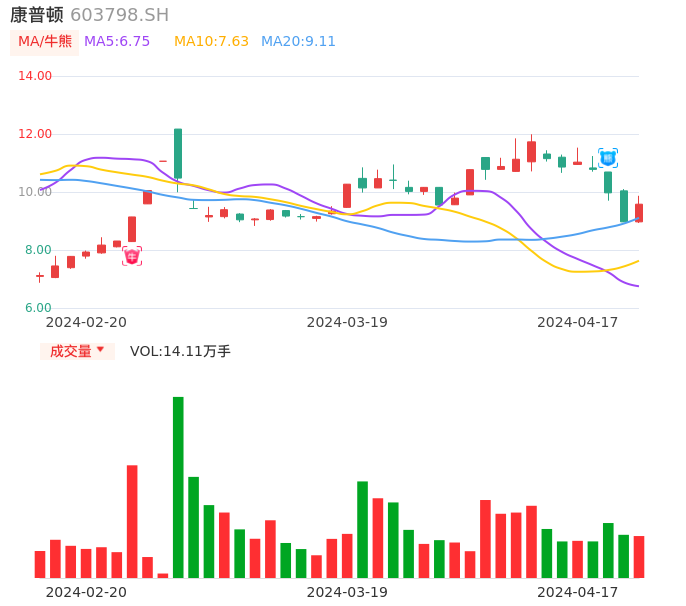Select the MA/牛熊 indicator tab
Viewport: 686px width, 606px height.
click(x=45, y=41)
